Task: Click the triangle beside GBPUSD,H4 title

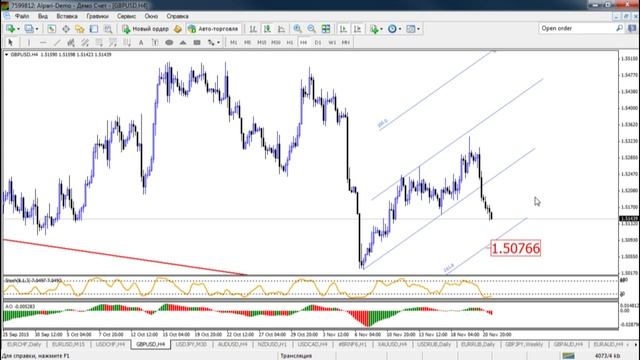Action: point(6,54)
